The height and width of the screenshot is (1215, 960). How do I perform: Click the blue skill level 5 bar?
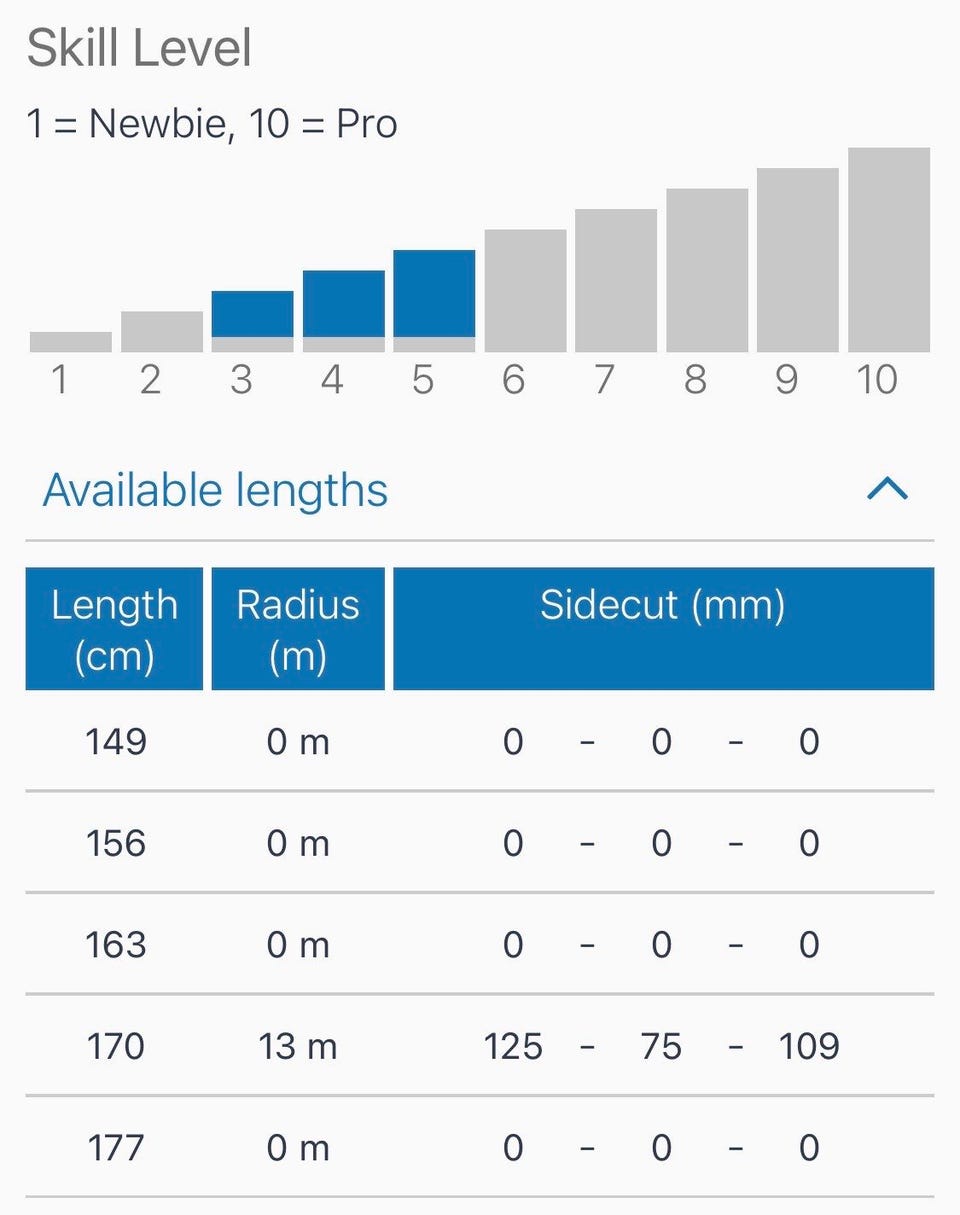pyautogui.click(x=434, y=294)
